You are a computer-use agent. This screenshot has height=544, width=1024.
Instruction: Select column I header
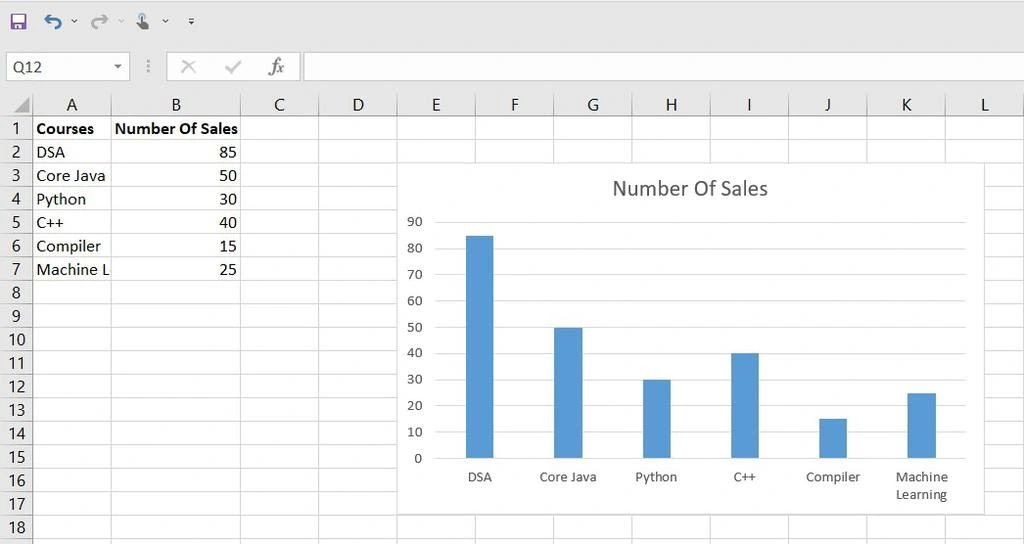[750, 104]
